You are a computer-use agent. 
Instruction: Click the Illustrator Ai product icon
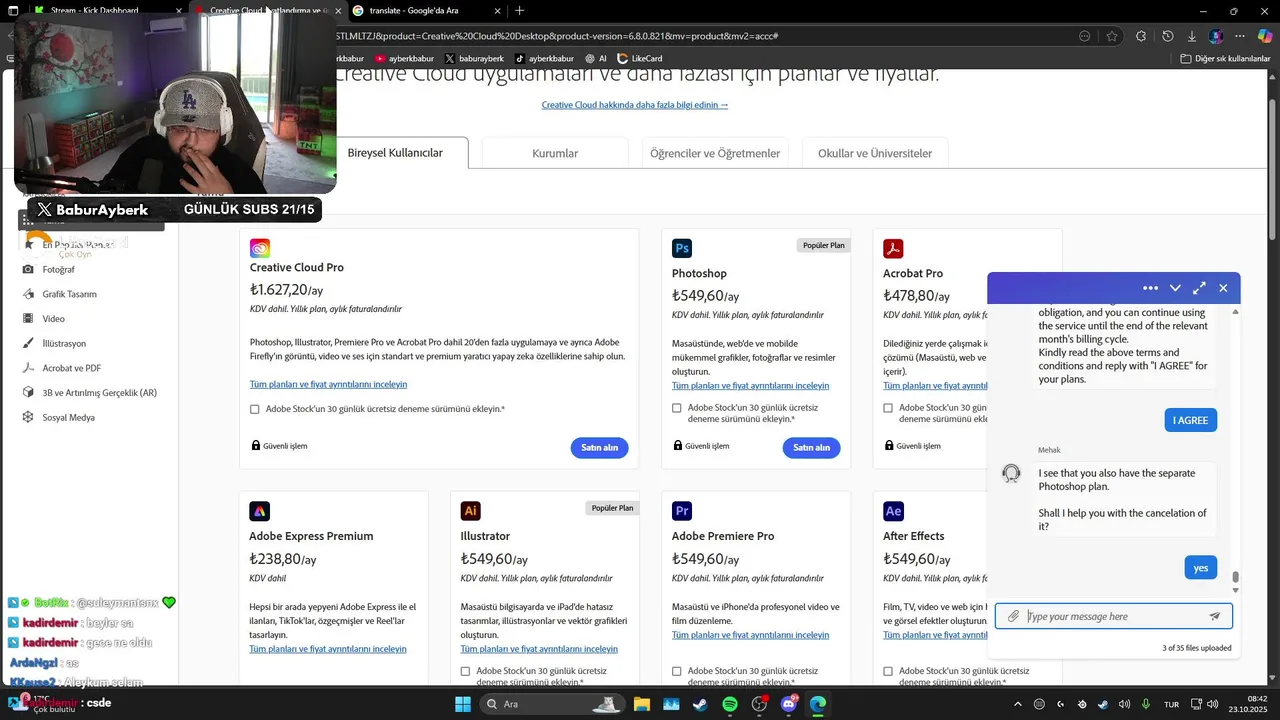pyautogui.click(x=470, y=511)
